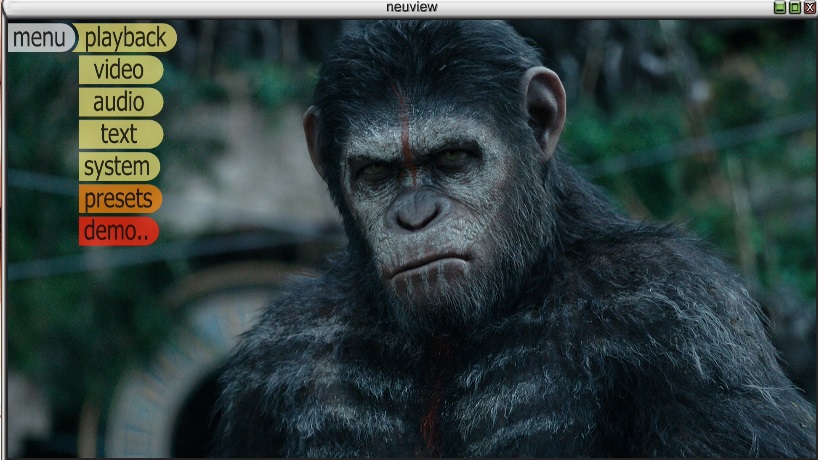Minimize the neuview window
The height and width of the screenshot is (460, 818).
tap(779, 7)
